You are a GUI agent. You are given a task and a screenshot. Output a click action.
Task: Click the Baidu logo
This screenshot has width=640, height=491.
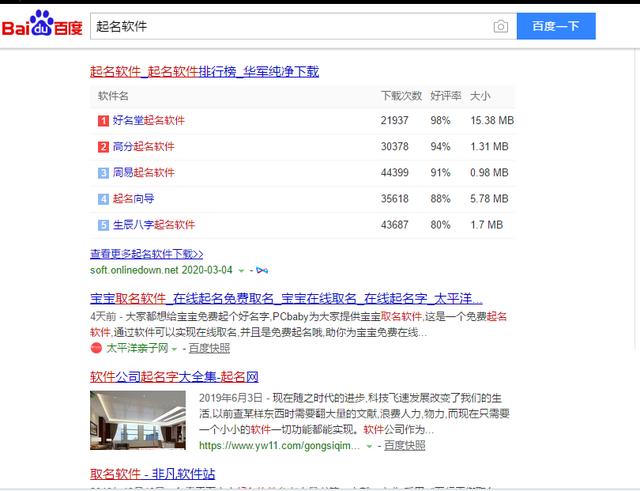tap(42, 24)
